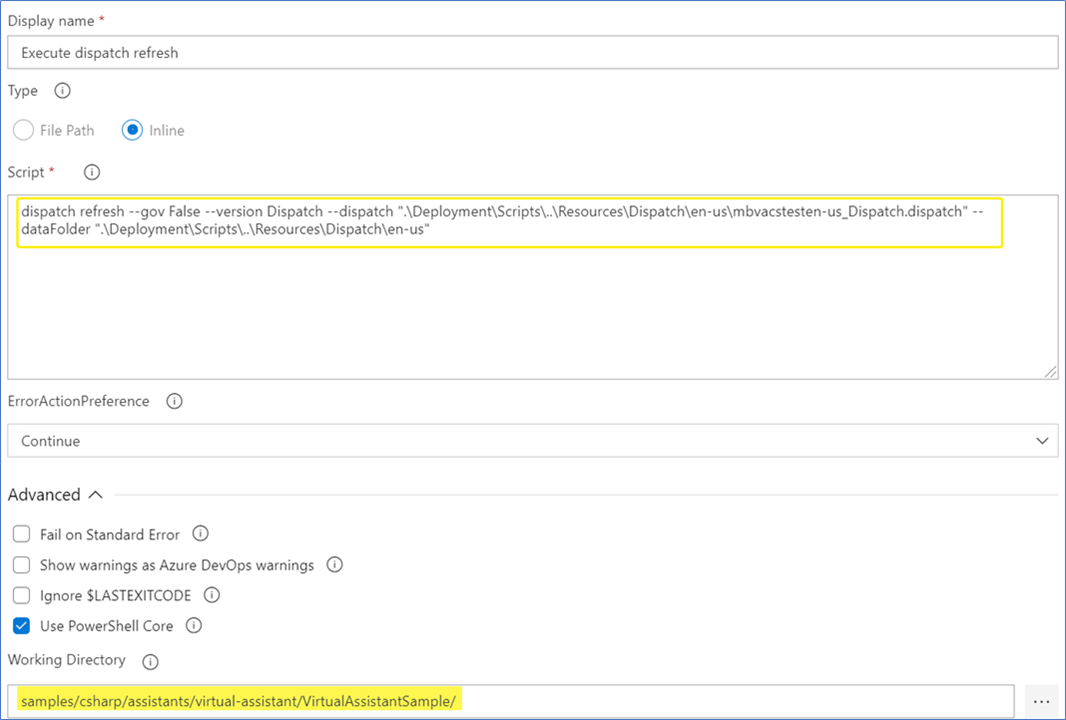
Task: Show info for Azure DevOps warnings option
Action: point(334,564)
